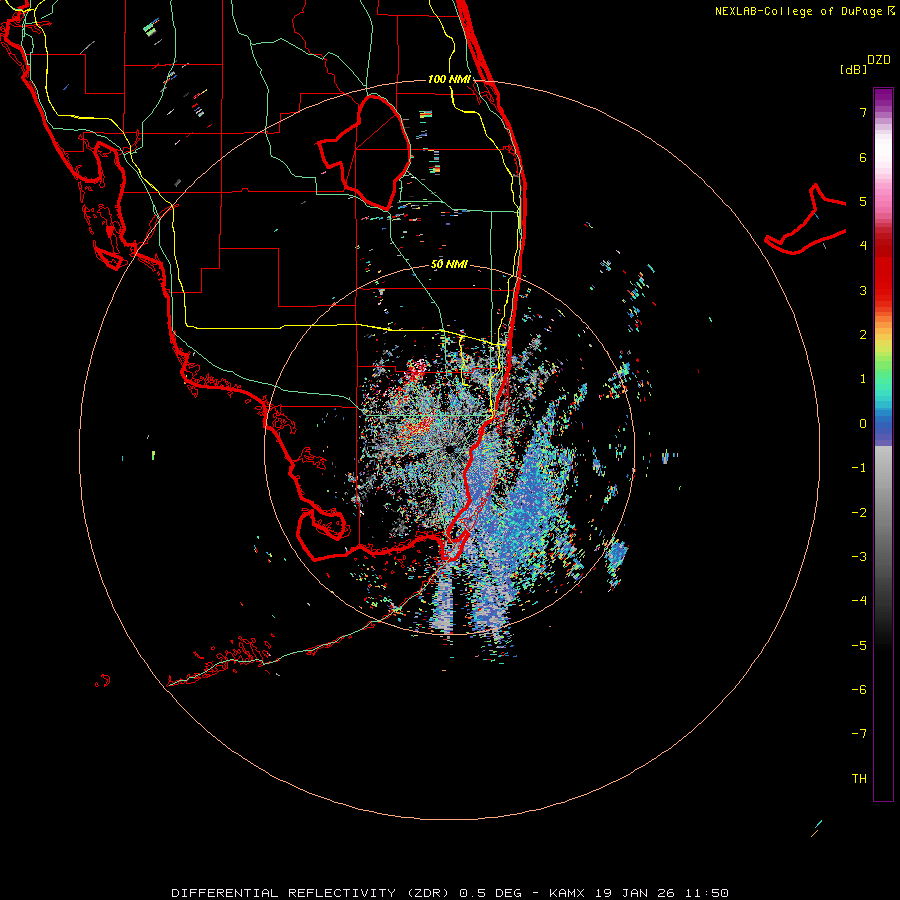Click the scale value -3
The width and height of the screenshot is (900, 900).
859,557
